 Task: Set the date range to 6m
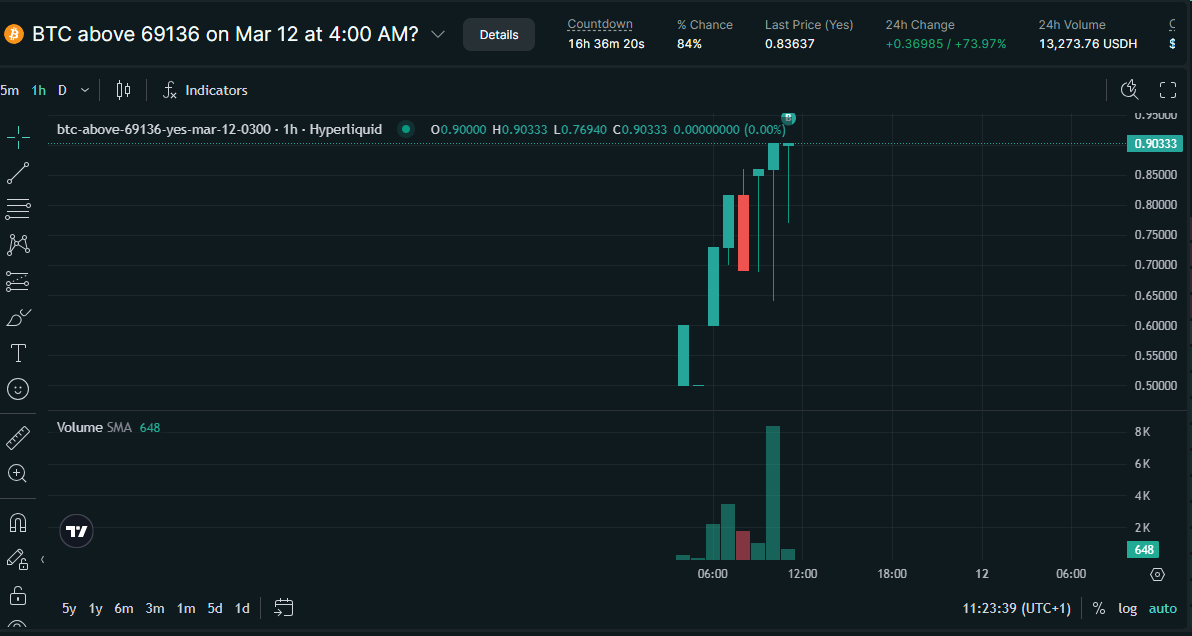click(124, 609)
